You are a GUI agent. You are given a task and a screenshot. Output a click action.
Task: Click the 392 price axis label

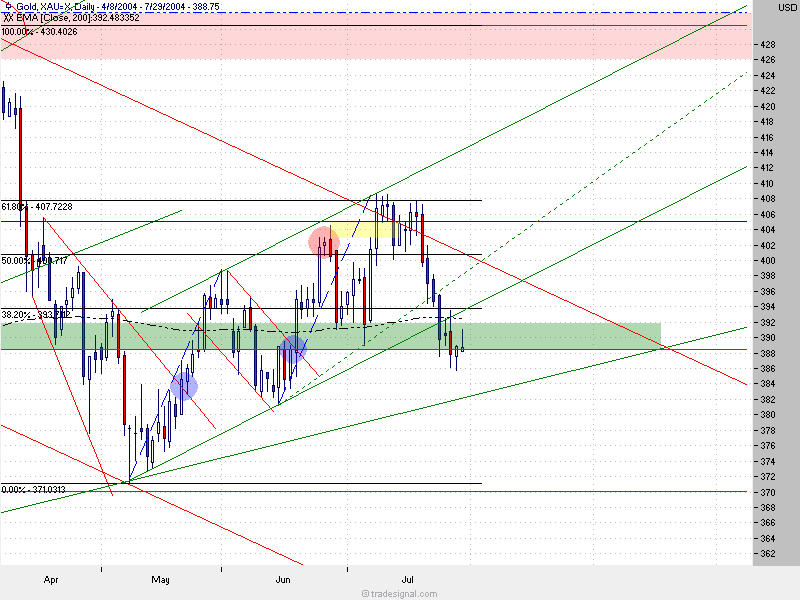point(767,322)
